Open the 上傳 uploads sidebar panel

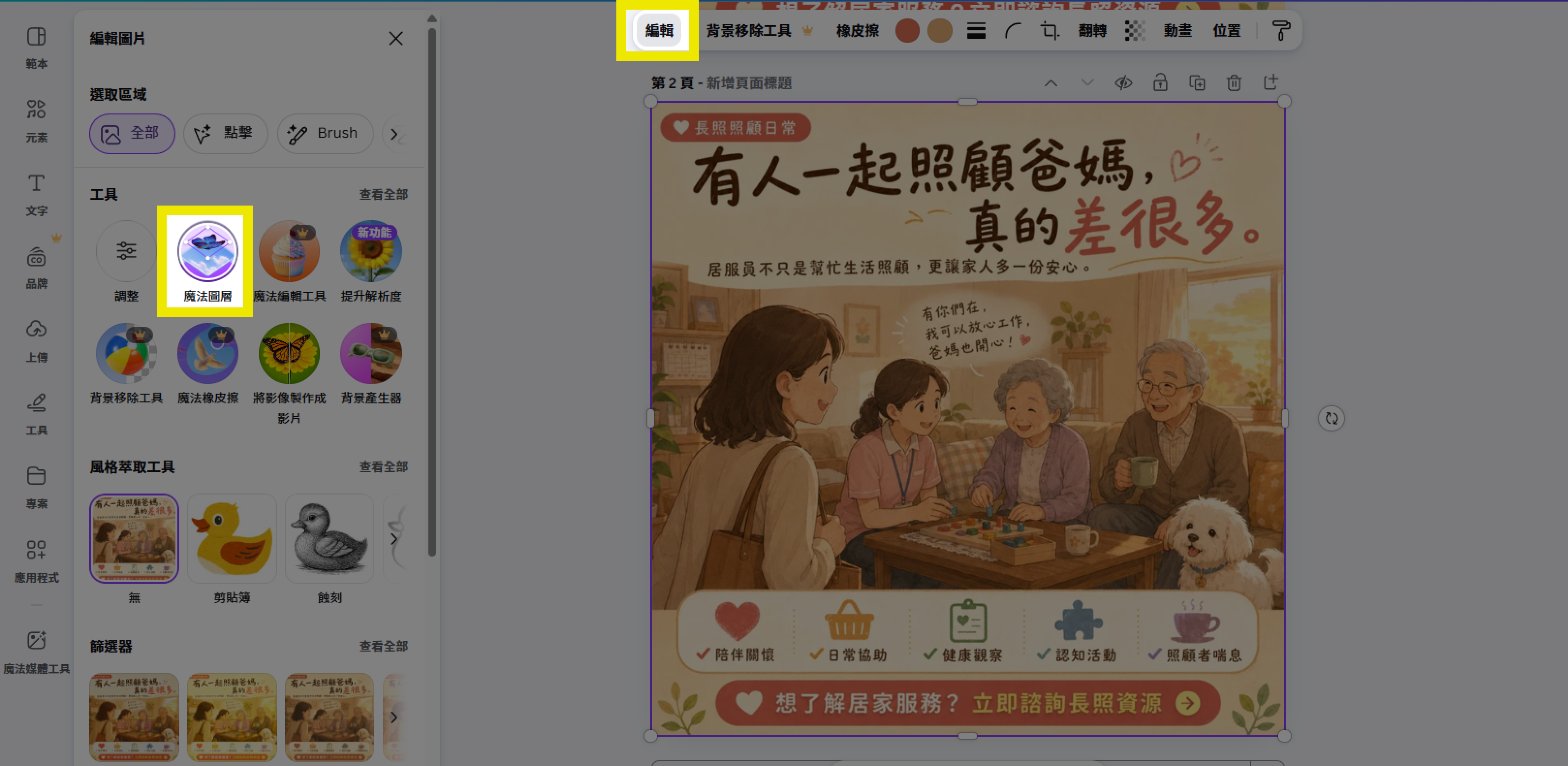tap(36, 341)
